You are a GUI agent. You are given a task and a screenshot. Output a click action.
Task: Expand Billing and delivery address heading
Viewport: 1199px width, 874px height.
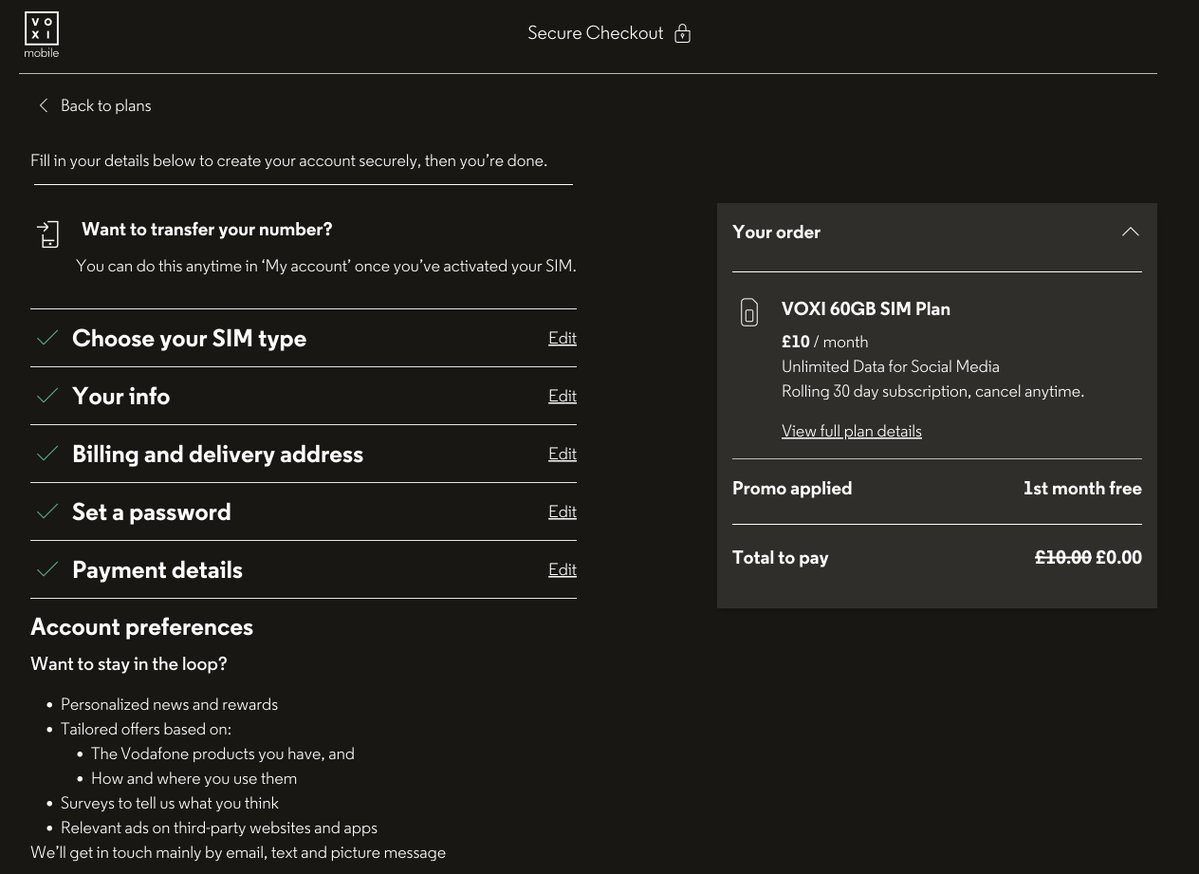click(x=217, y=454)
